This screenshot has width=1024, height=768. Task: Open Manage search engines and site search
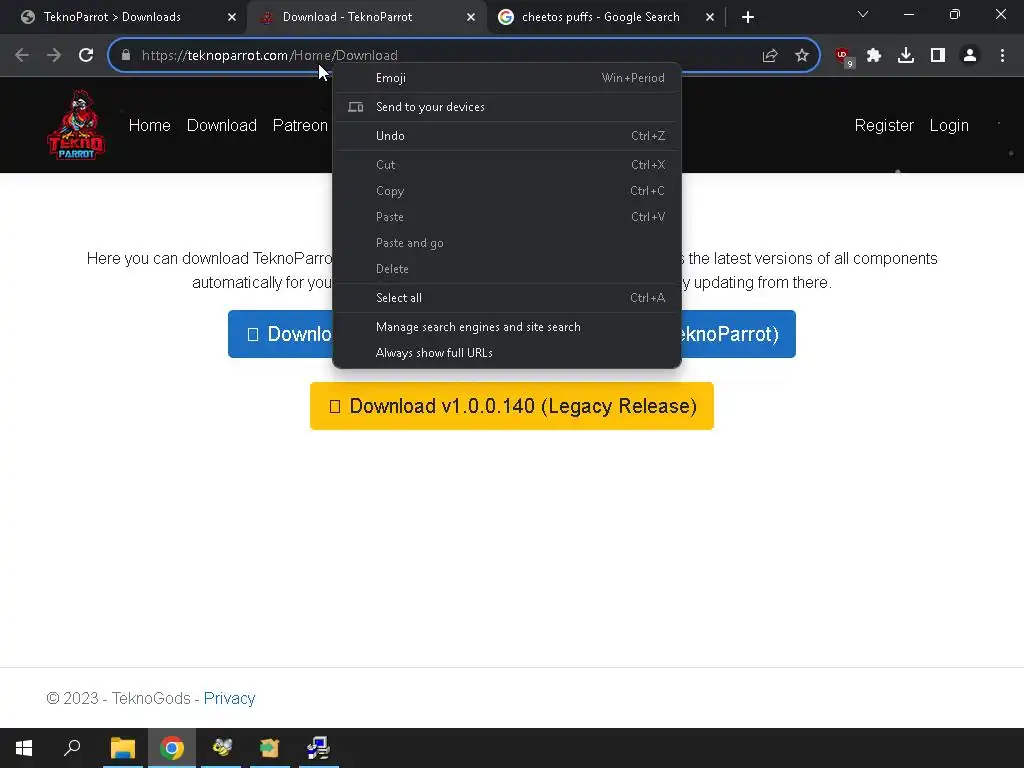pos(507,327)
